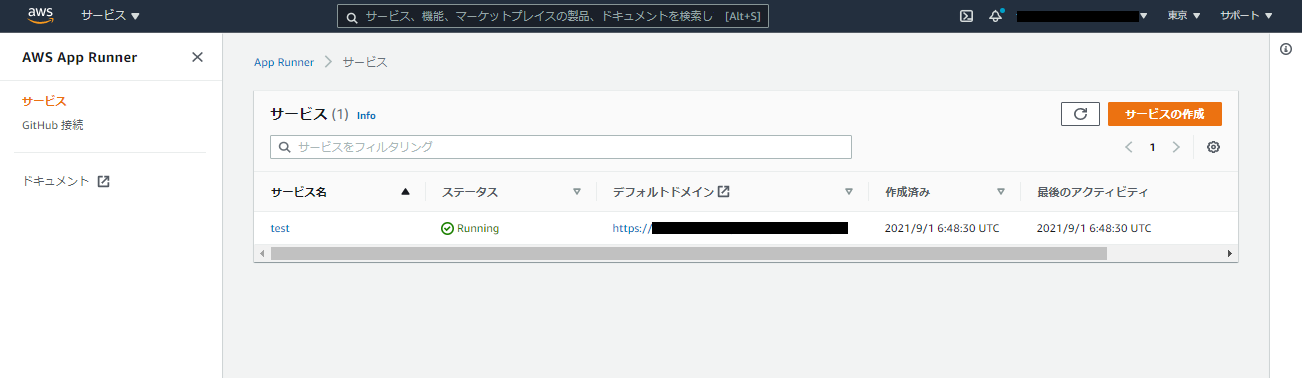
Task: Open the CloudShell terminal icon
Action: [x=967, y=16]
